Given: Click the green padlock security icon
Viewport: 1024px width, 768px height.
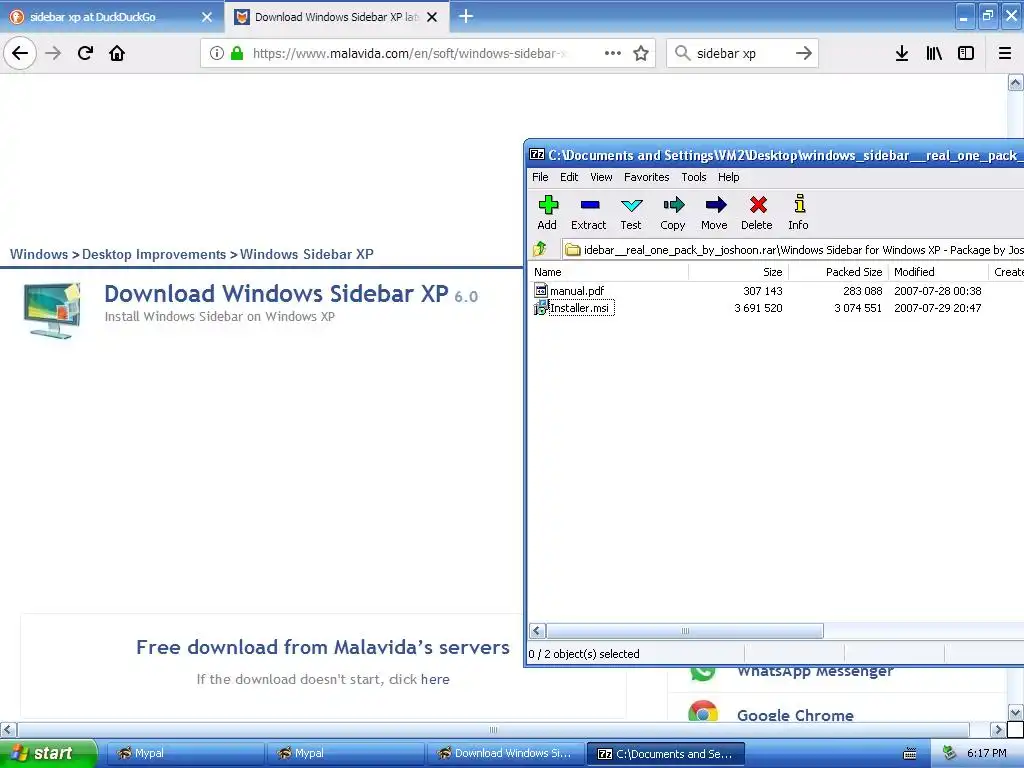Looking at the screenshot, I should [237, 53].
